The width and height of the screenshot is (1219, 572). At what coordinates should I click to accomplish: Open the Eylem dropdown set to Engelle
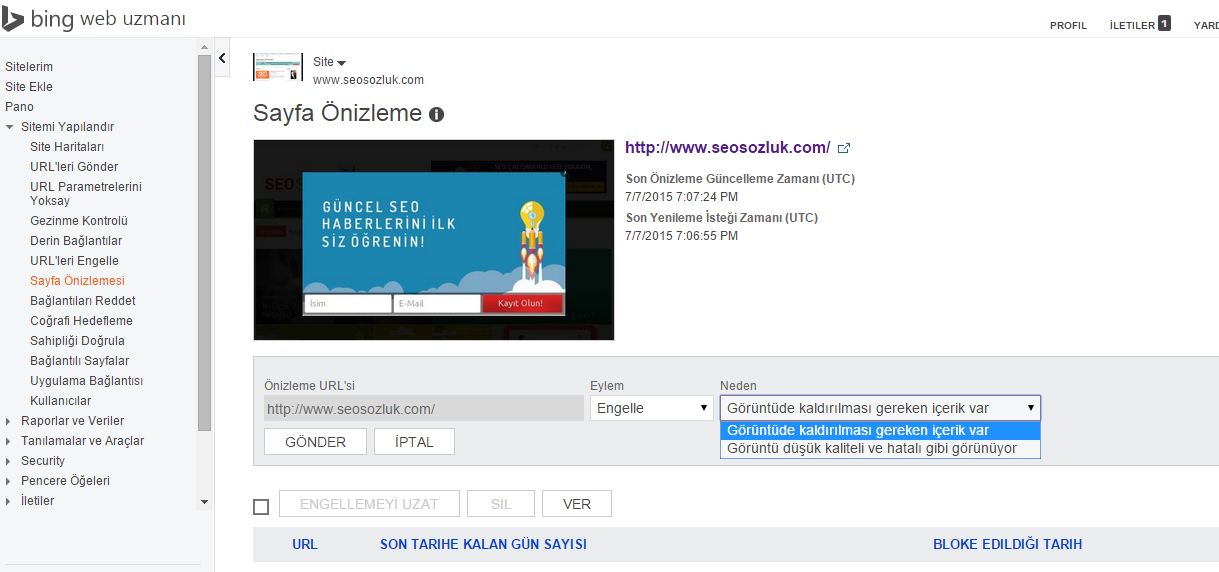click(x=651, y=408)
